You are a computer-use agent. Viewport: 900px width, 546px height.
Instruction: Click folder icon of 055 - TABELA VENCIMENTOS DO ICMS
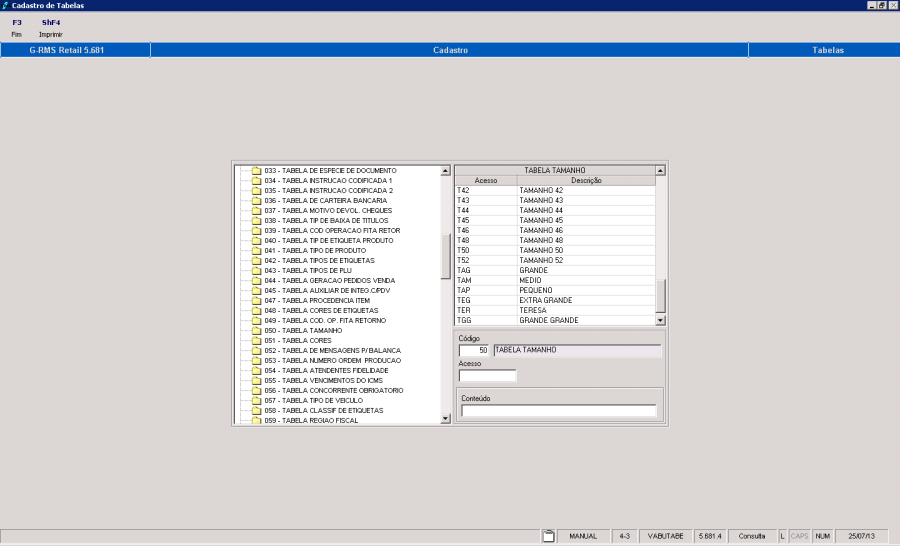click(256, 380)
